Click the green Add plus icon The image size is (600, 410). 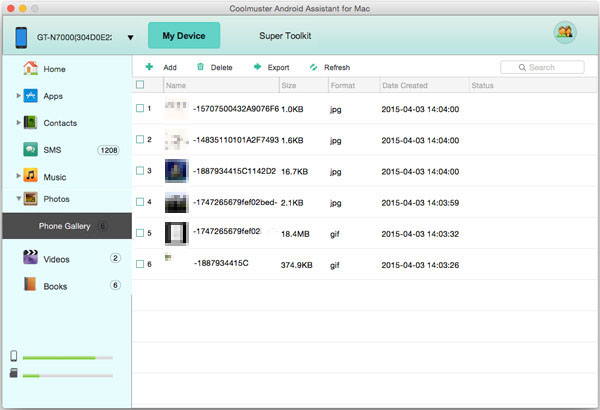(x=149, y=67)
